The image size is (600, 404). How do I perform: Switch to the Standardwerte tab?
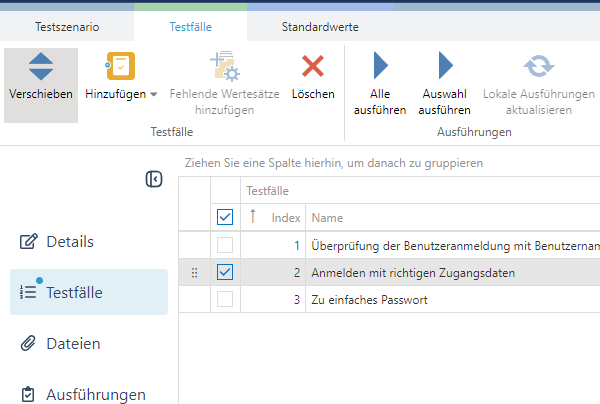click(319, 27)
